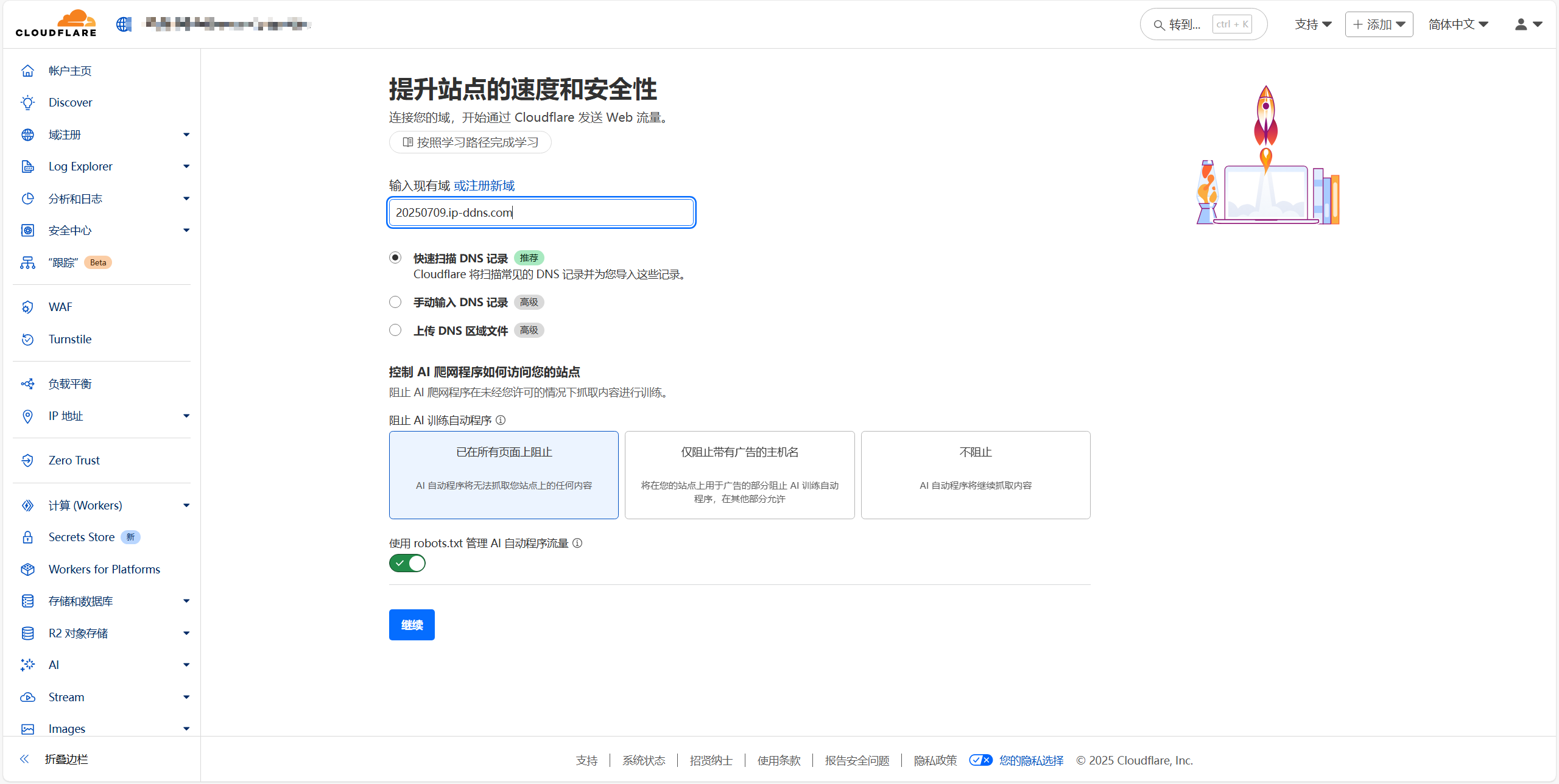
Task: Click the Secrets Store lock icon
Action: click(27, 537)
